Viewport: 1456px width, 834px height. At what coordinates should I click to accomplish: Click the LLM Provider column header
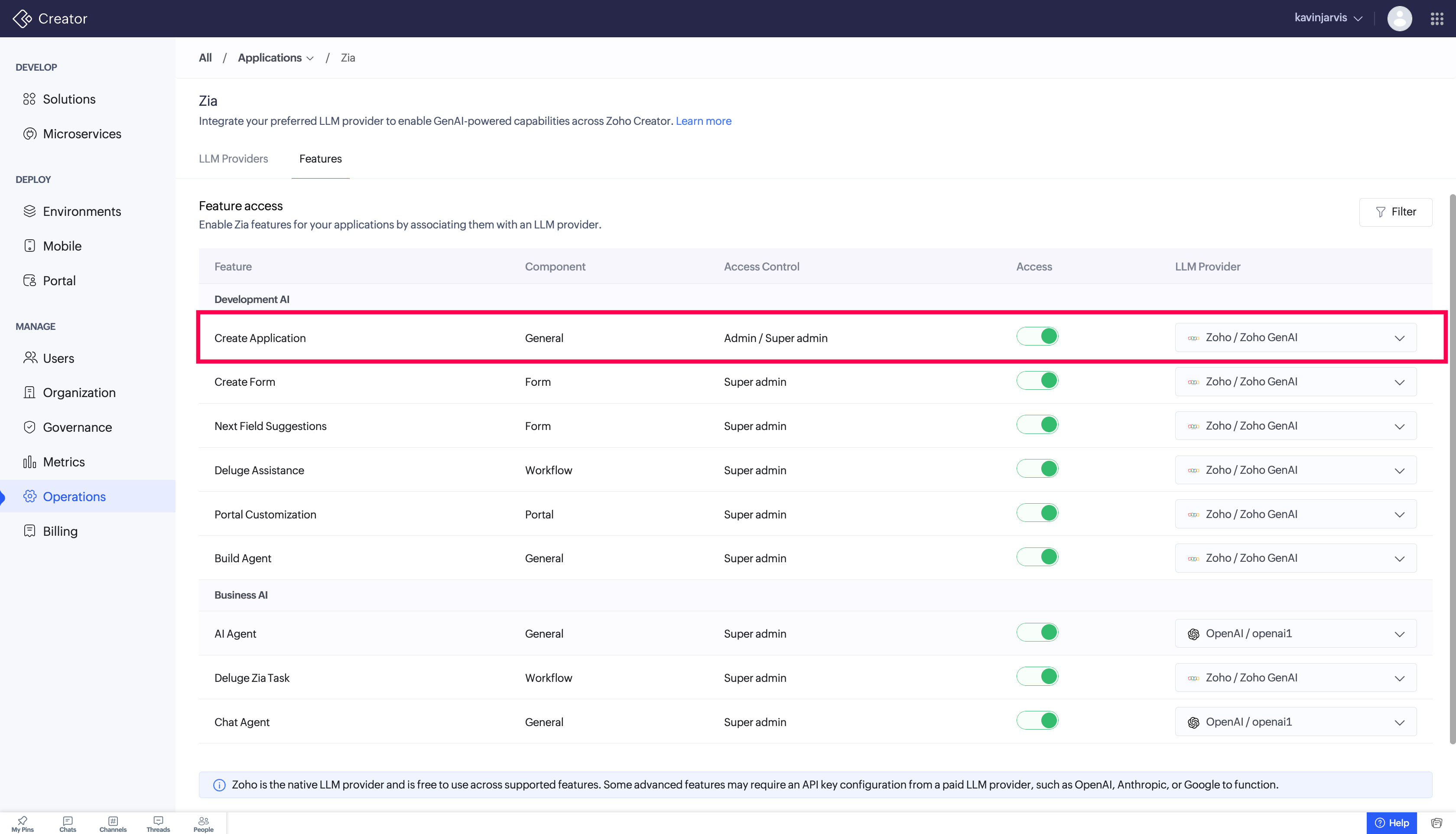click(1208, 266)
